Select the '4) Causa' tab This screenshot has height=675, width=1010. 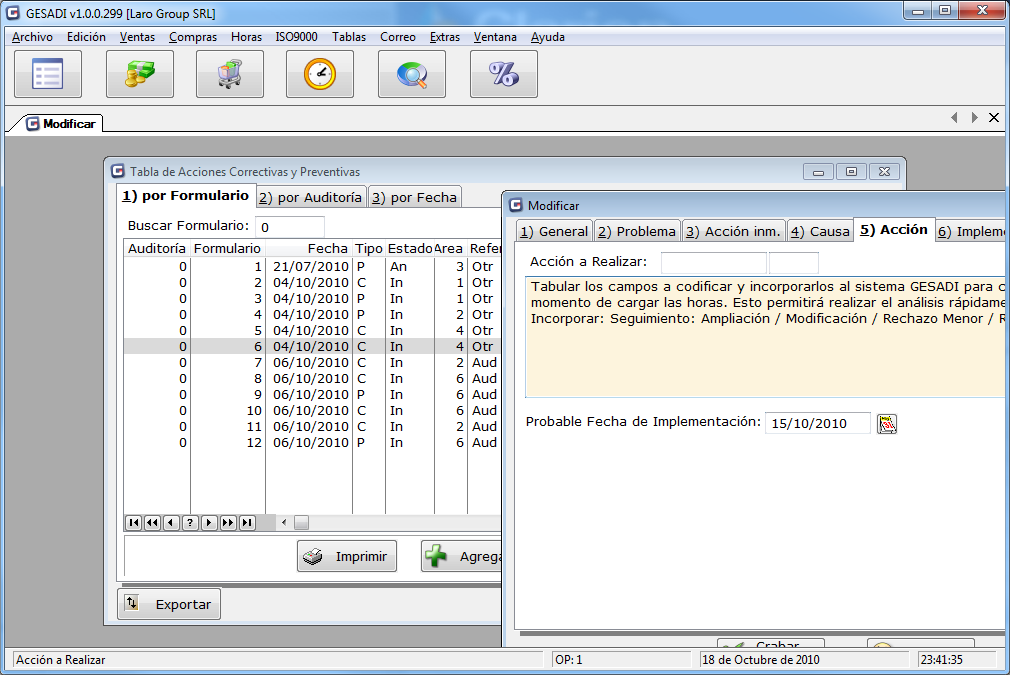click(819, 231)
